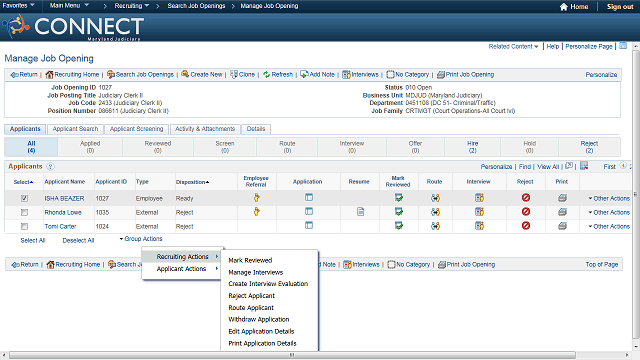Reject Rhonda Lowe with red icon

[x=526, y=211]
